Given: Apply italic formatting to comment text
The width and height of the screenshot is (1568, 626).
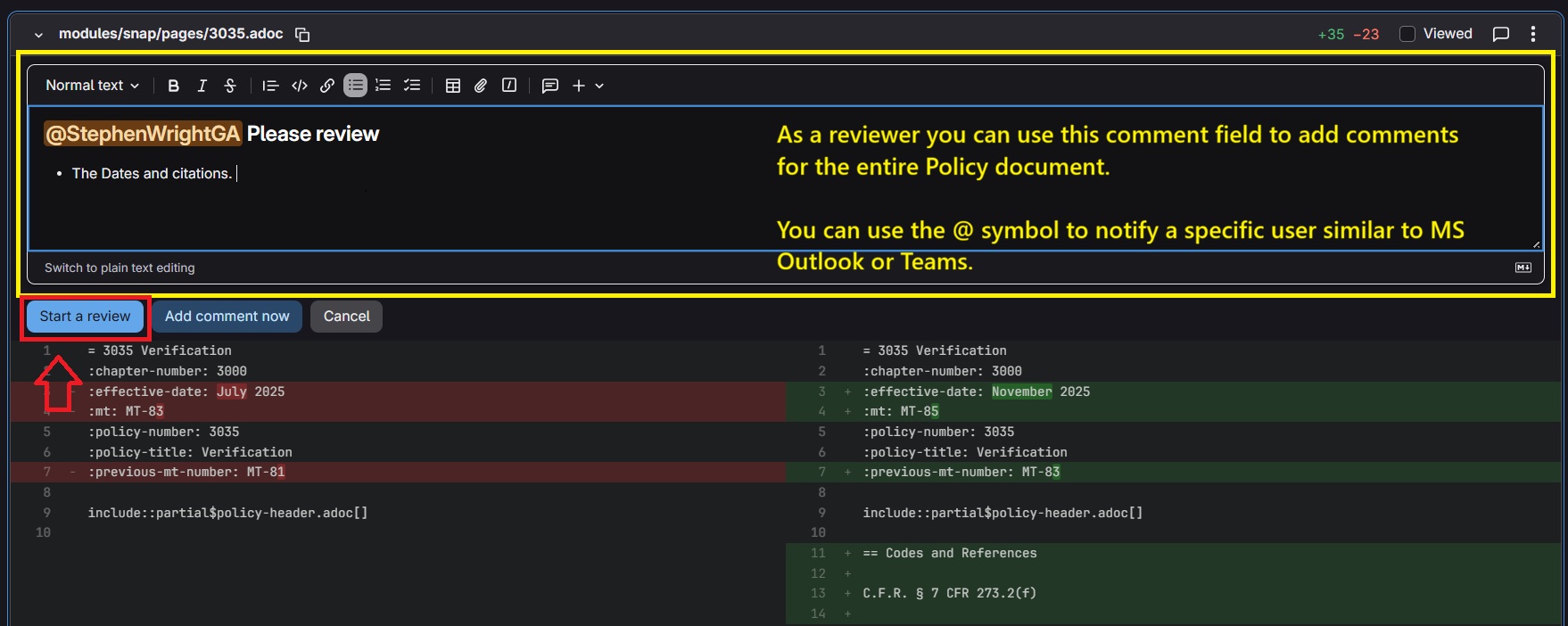Looking at the screenshot, I should pyautogui.click(x=202, y=86).
